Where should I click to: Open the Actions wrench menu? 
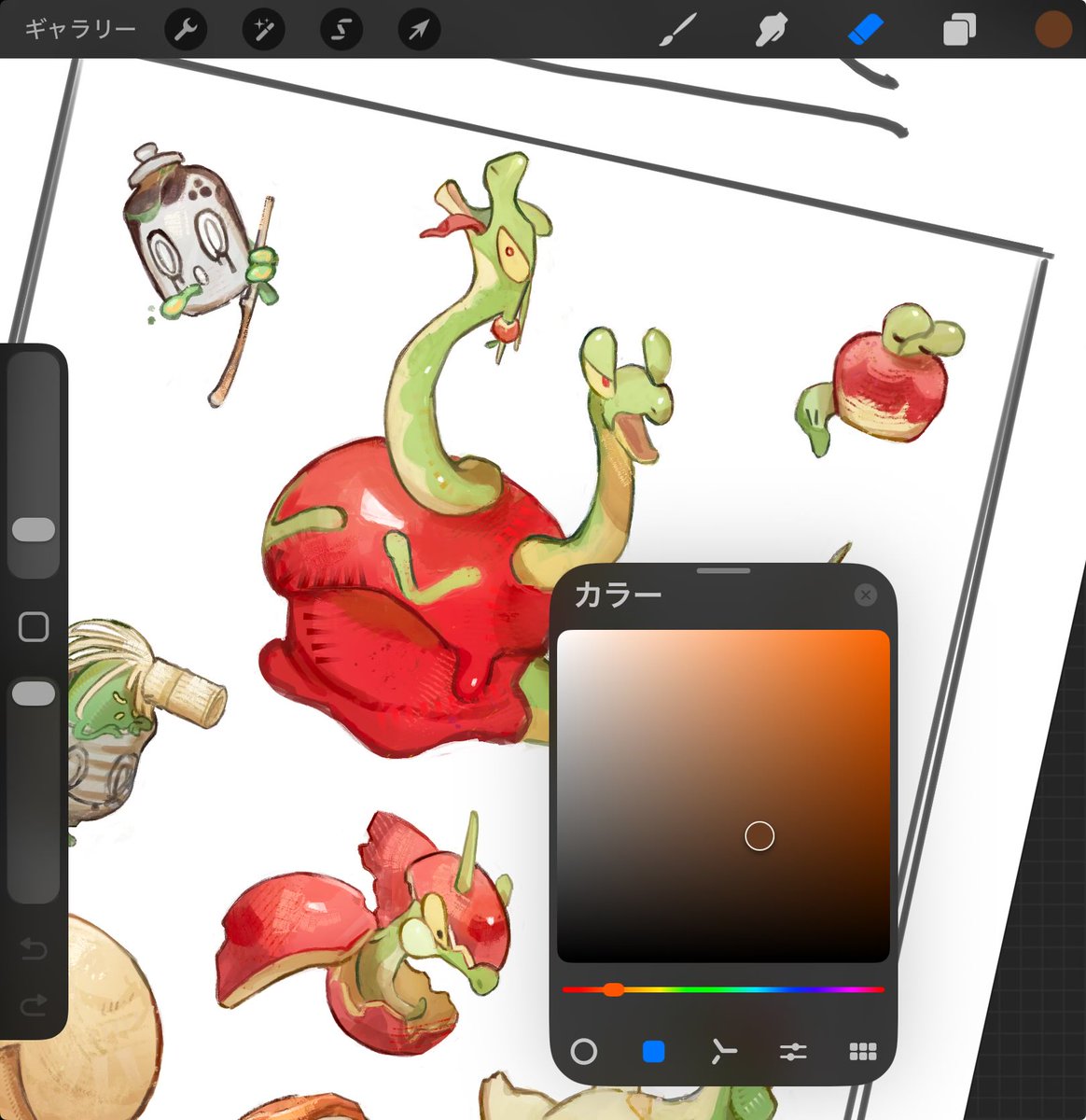point(186,30)
